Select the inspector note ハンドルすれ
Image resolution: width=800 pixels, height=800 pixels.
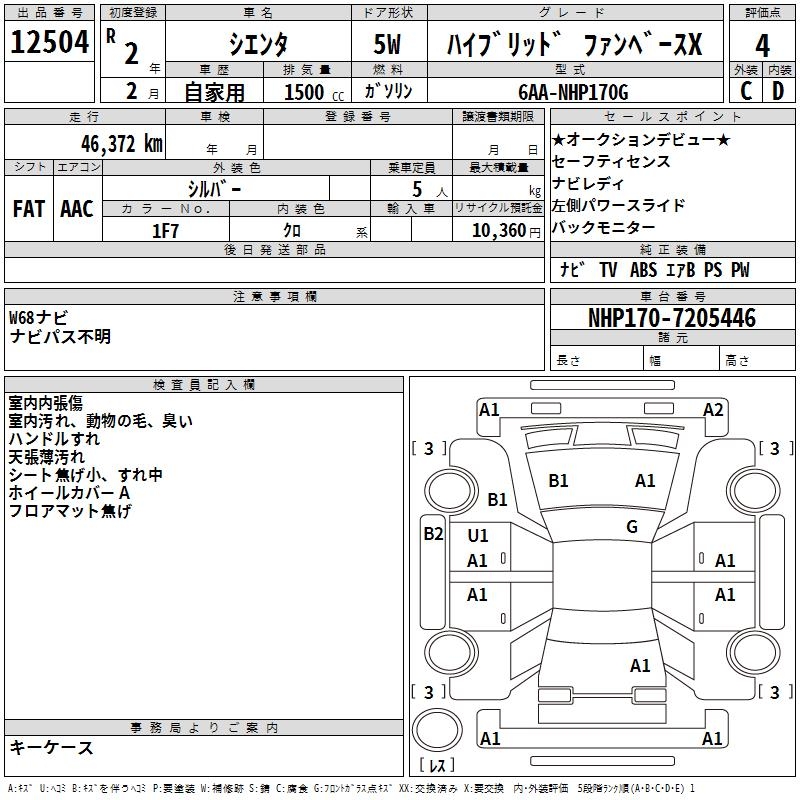tap(54, 439)
